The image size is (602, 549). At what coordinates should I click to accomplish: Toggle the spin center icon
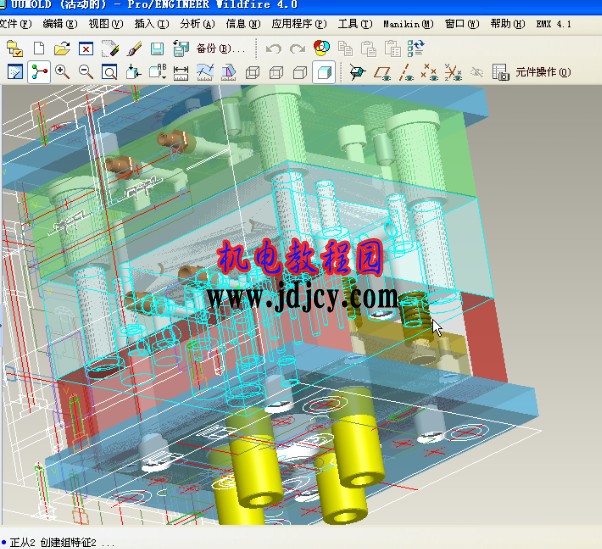point(39,72)
